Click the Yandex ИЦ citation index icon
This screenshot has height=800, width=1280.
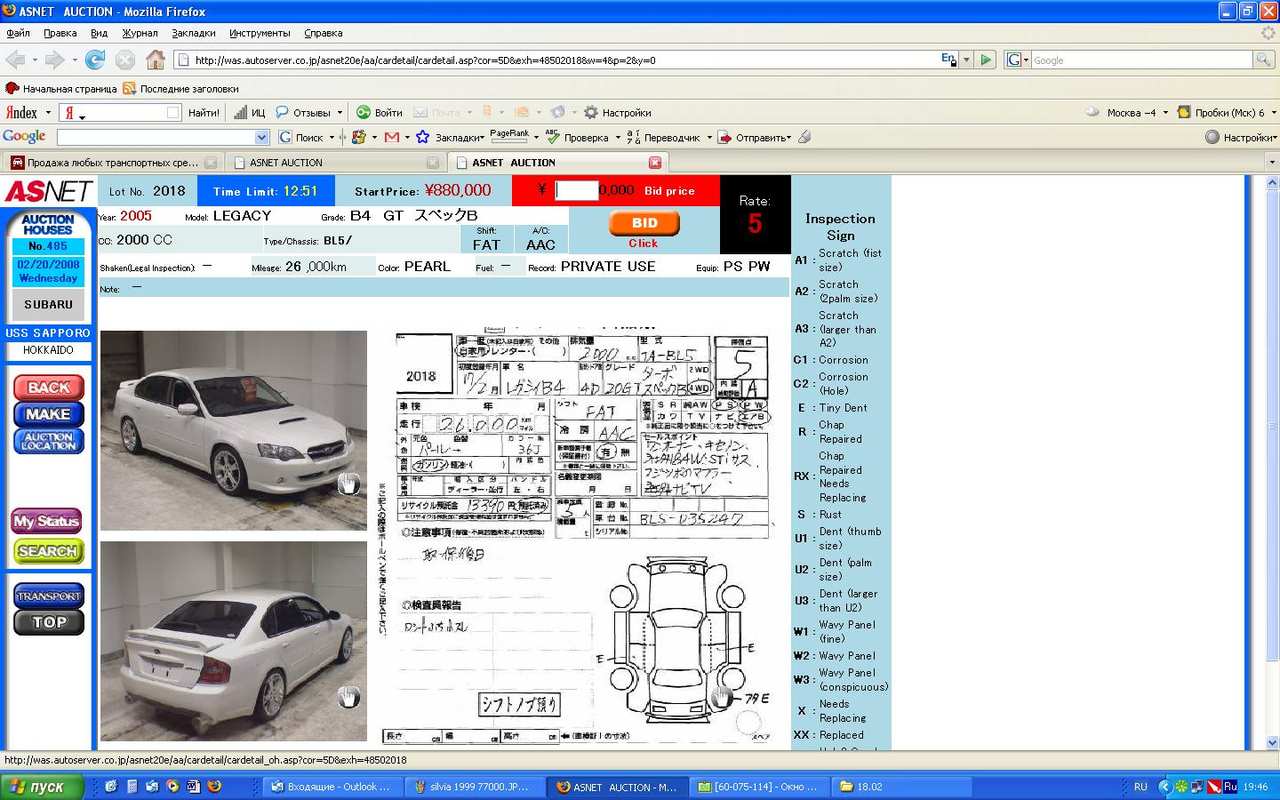click(250, 113)
